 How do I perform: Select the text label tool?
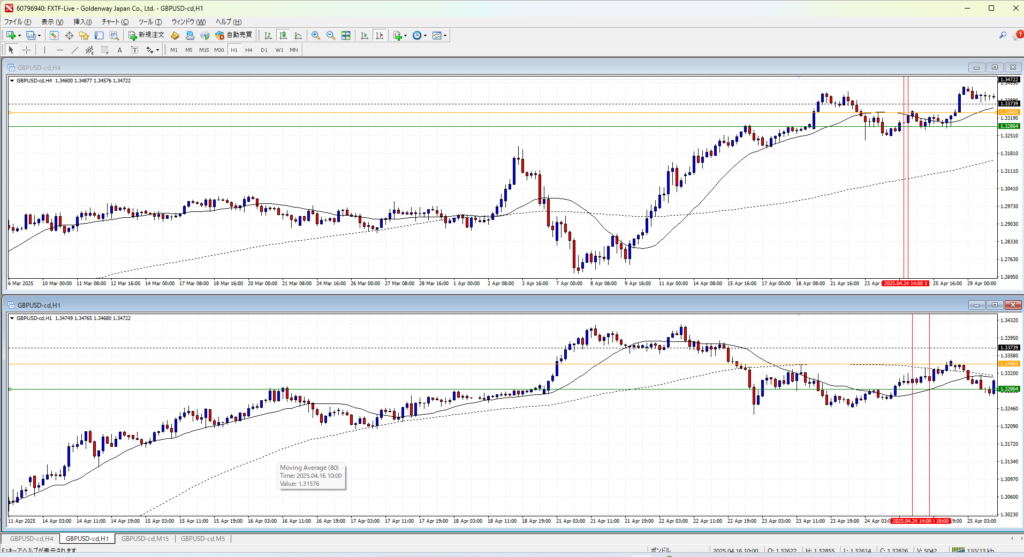tap(119, 49)
